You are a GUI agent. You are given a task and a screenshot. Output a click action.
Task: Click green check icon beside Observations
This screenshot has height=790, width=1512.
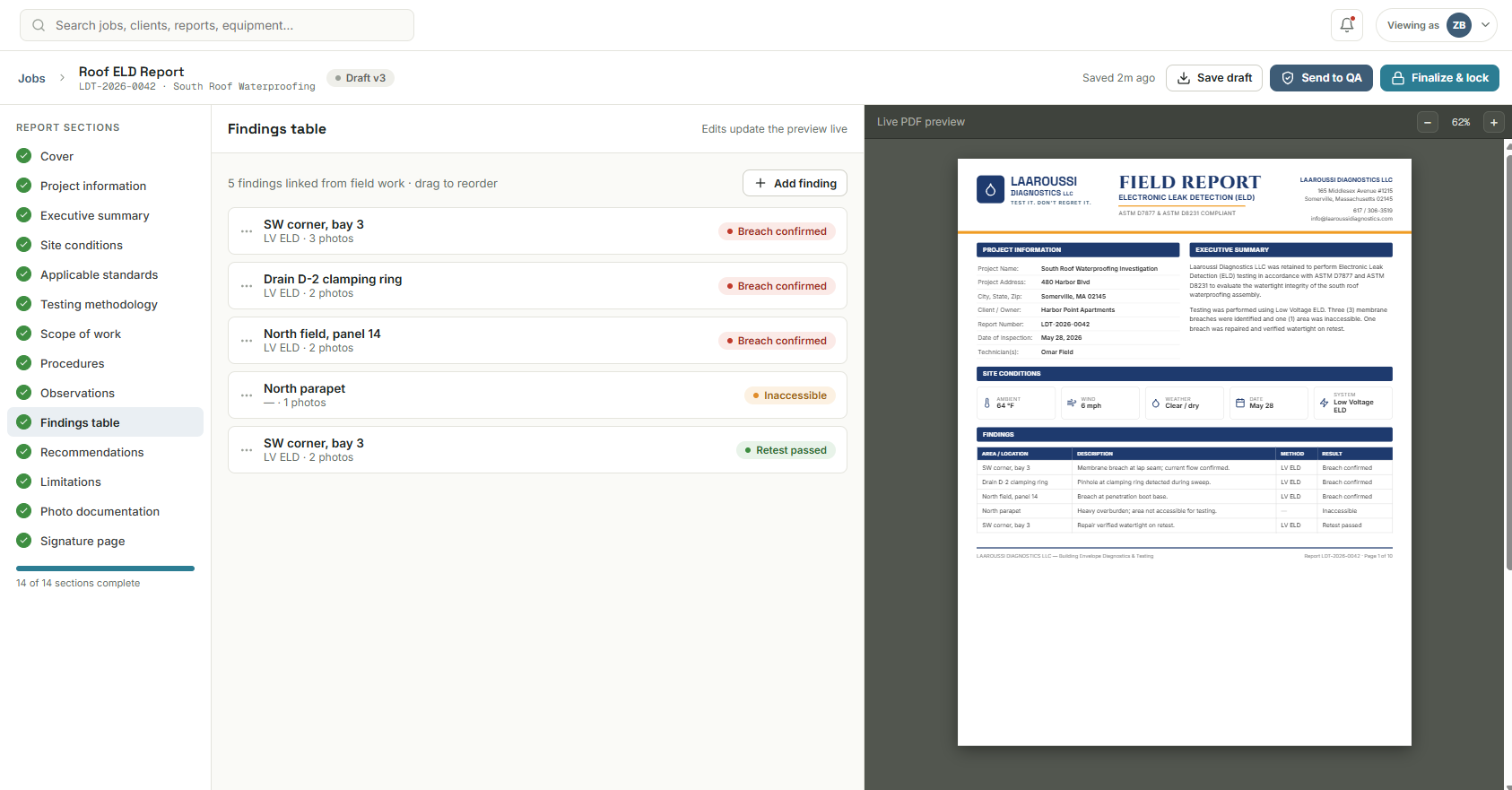pos(24,393)
